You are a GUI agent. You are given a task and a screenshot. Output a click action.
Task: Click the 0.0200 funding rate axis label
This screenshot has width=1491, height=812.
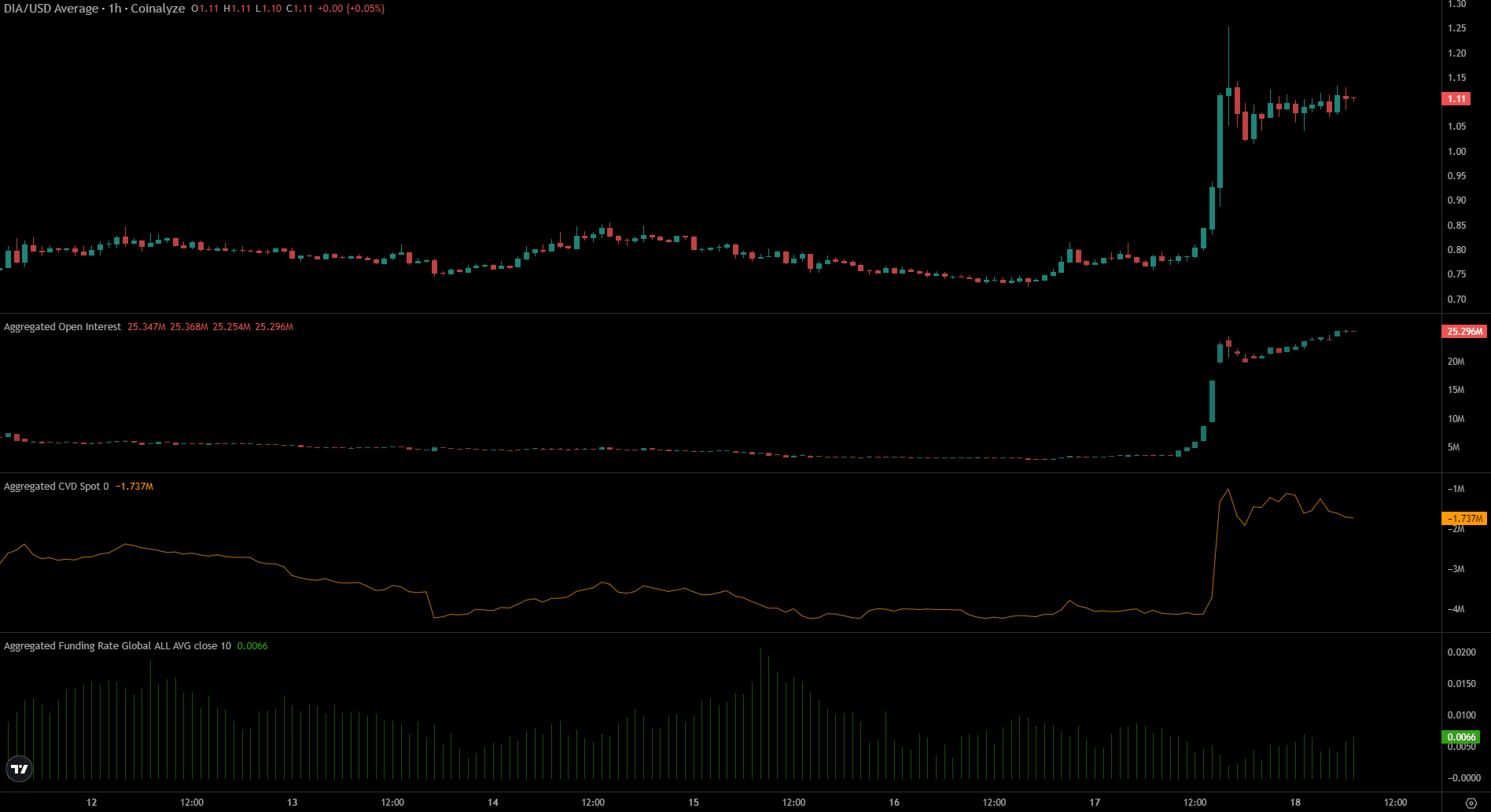(x=1461, y=652)
